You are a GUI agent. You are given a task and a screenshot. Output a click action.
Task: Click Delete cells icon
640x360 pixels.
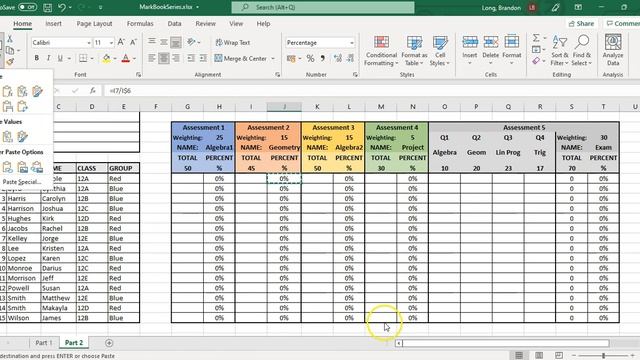tap(491, 42)
